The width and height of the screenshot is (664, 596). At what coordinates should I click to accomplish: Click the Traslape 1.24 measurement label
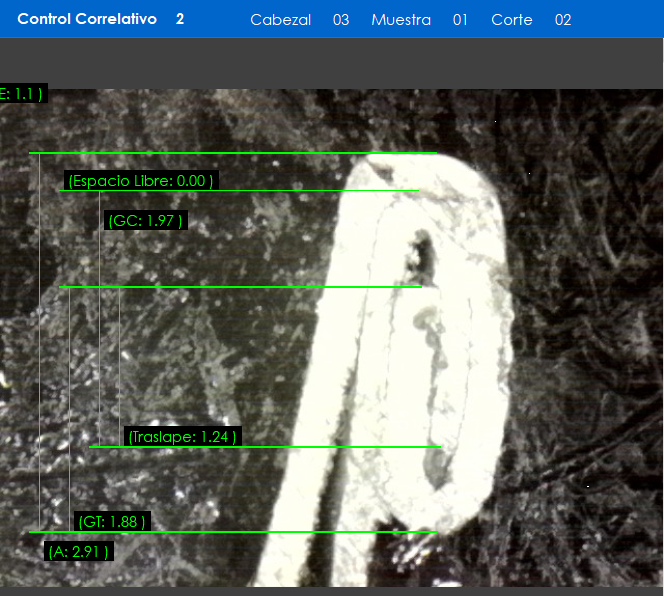(182, 437)
